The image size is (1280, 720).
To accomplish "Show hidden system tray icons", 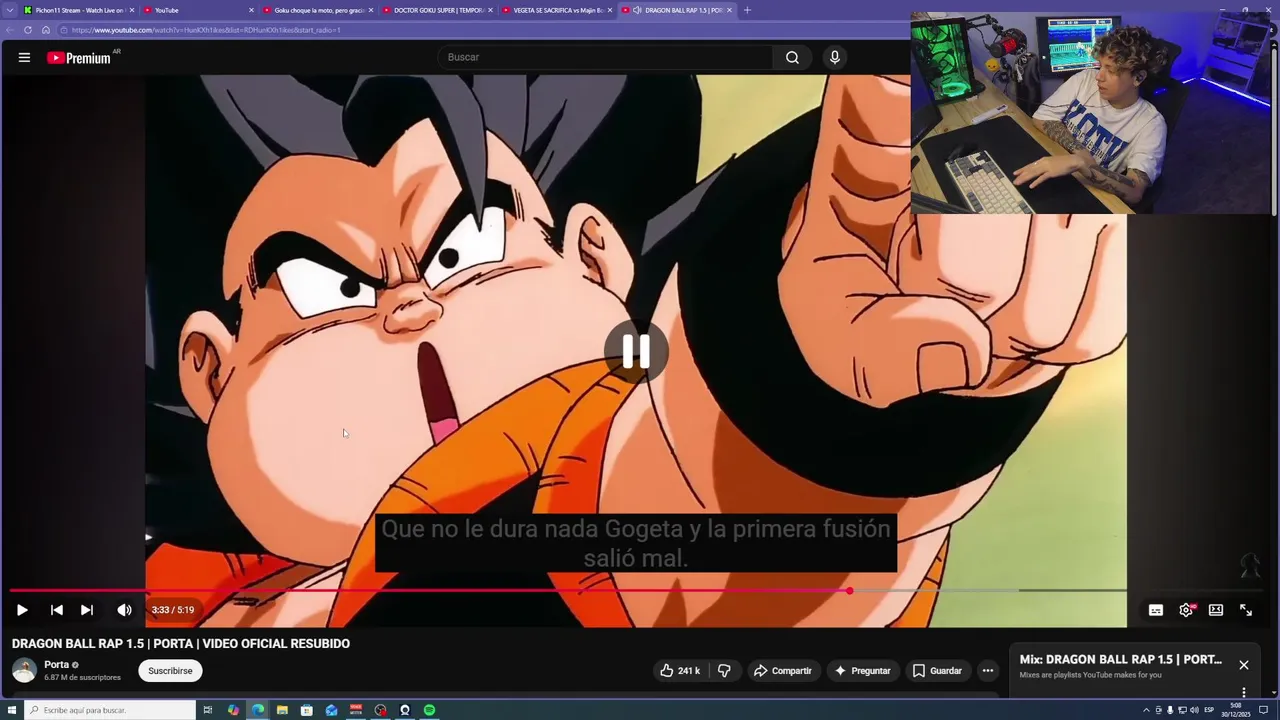I will click(x=1146, y=710).
